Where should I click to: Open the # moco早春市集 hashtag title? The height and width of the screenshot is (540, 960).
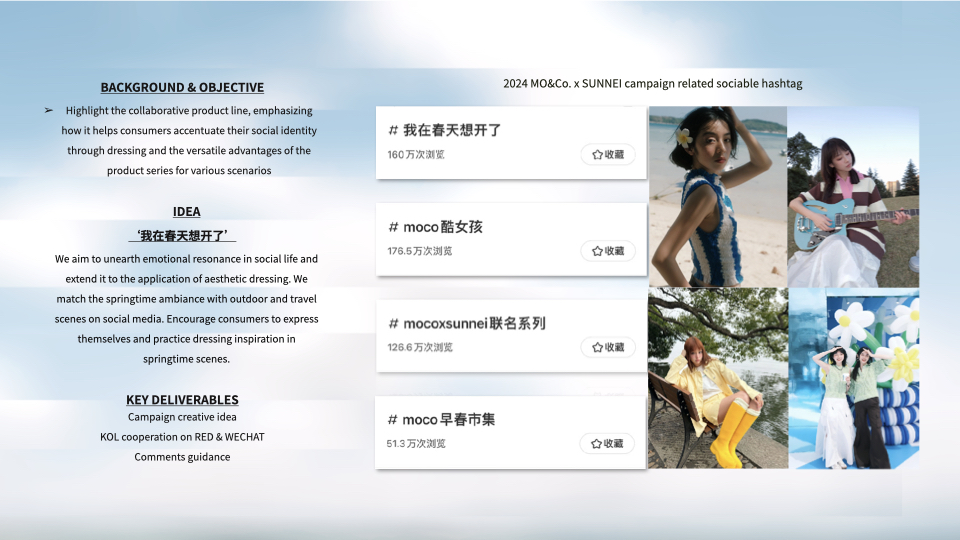[x=441, y=419]
